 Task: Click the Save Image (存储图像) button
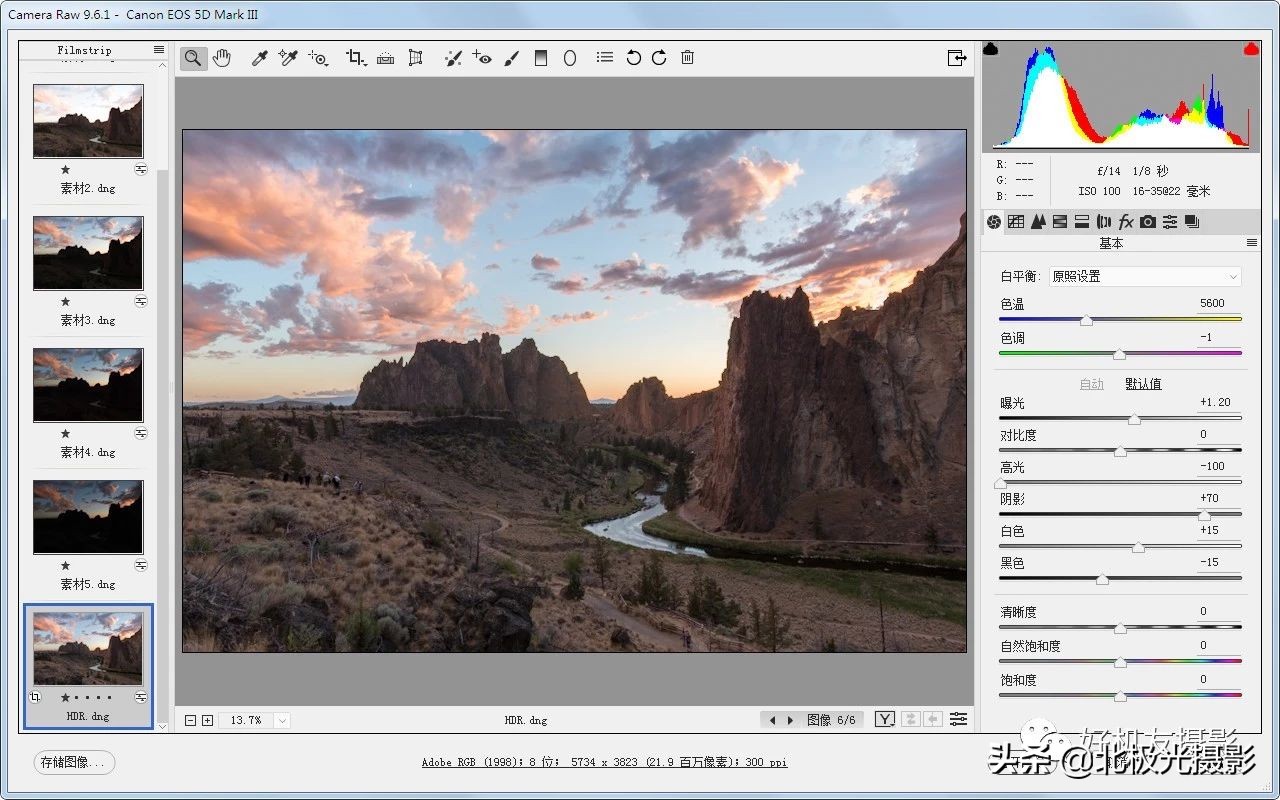click(x=74, y=762)
